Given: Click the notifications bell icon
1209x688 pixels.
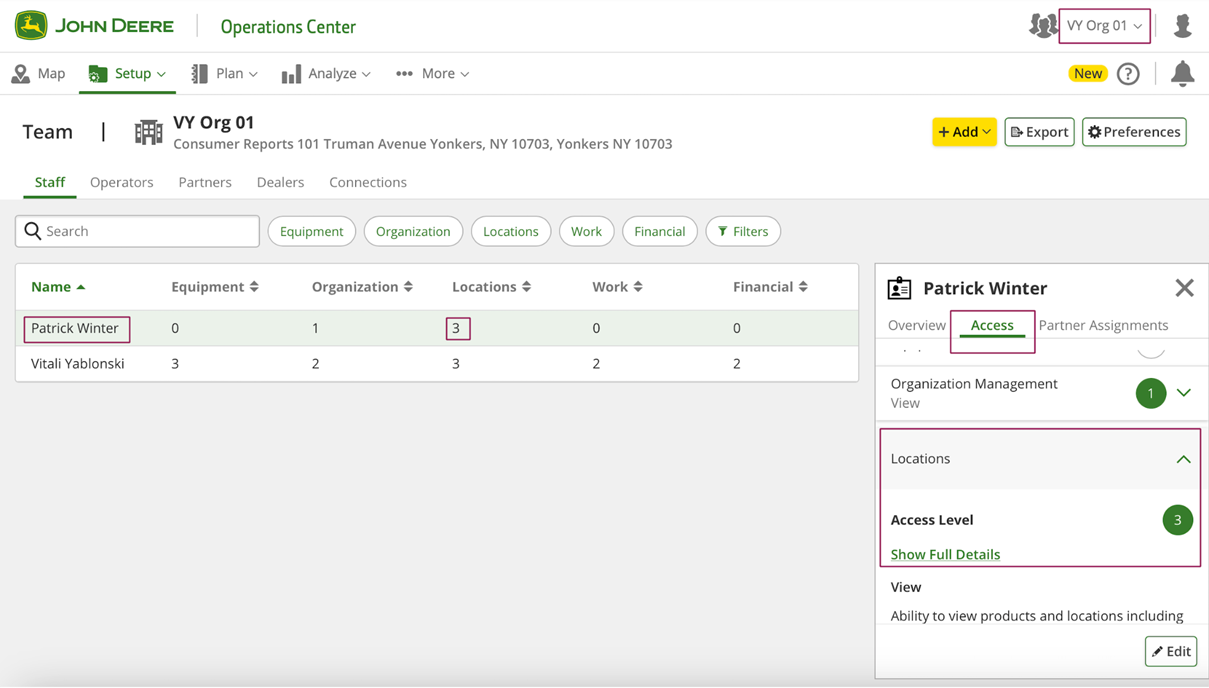Looking at the screenshot, I should coord(1182,73).
